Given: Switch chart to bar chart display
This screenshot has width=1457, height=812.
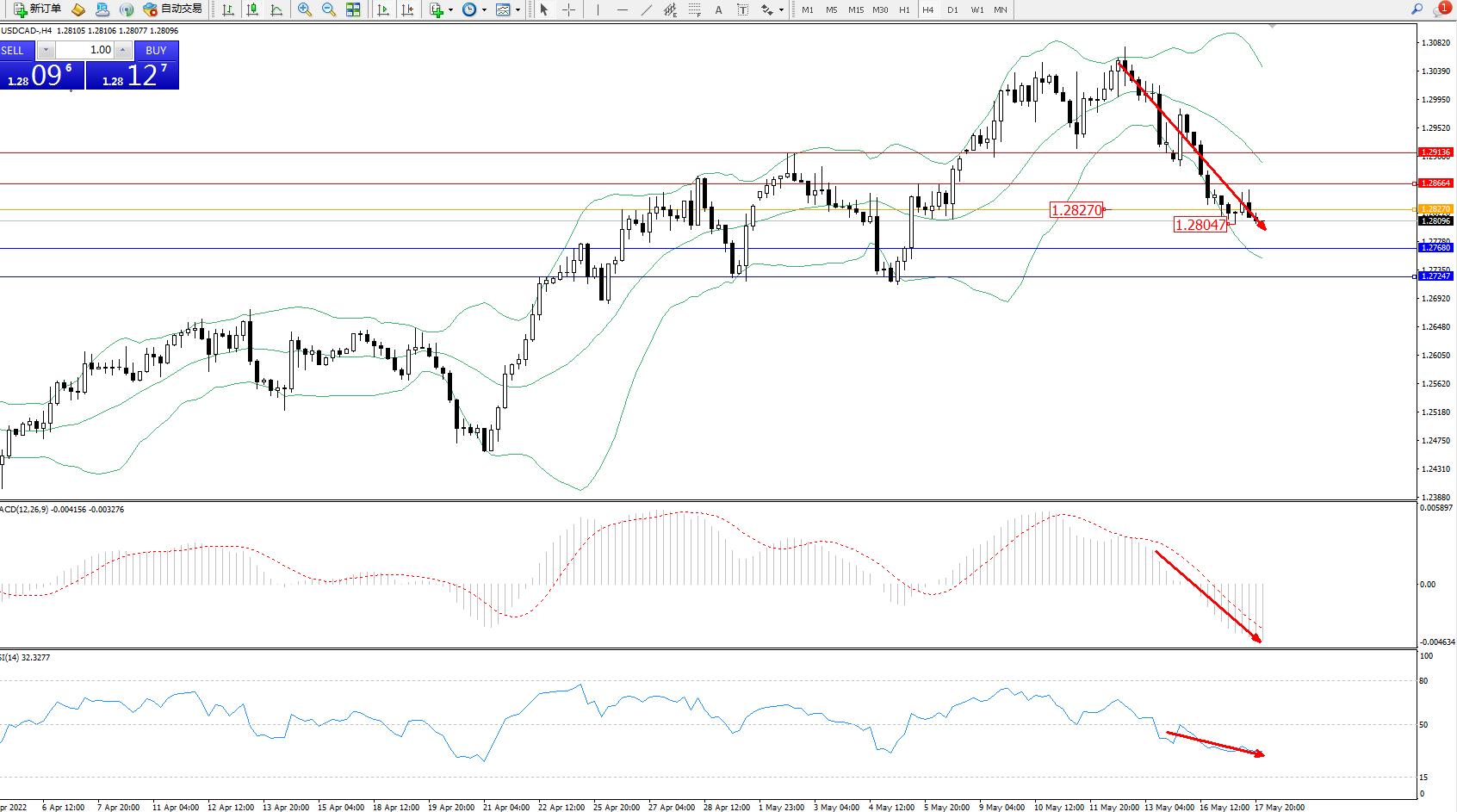Looking at the screenshot, I should (228, 9).
